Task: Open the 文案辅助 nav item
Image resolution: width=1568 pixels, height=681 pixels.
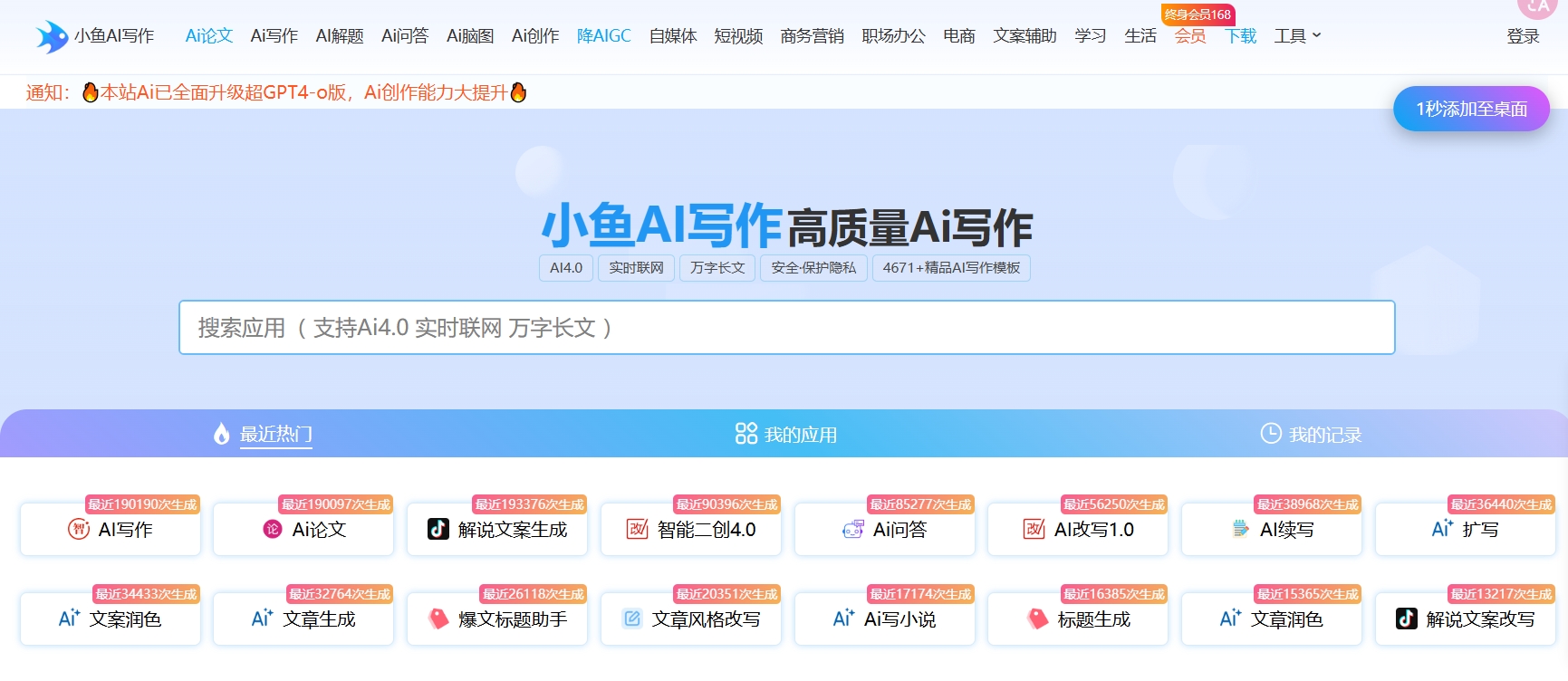Action: [1024, 36]
